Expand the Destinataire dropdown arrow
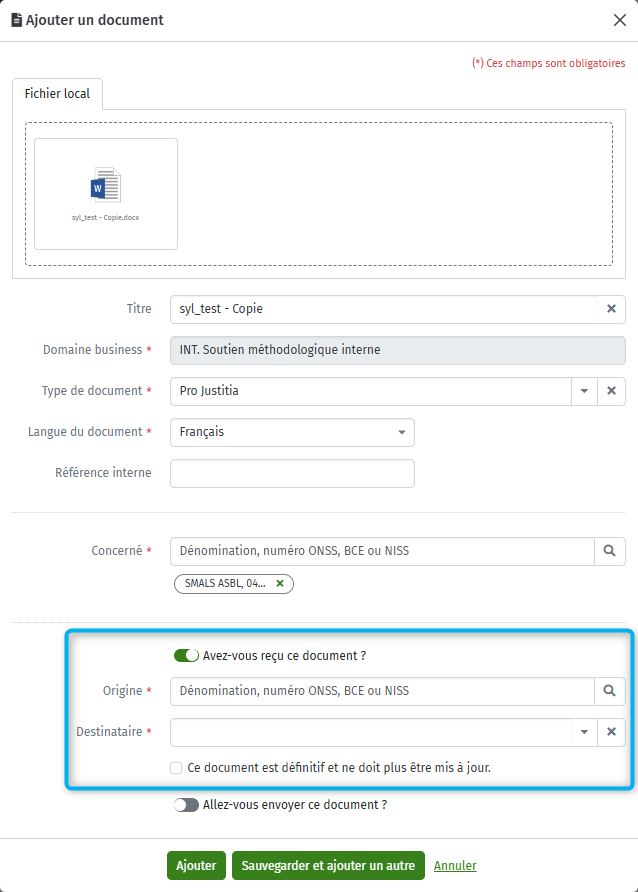Image resolution: width=638 pixels, height=892 pixels. coord(584,732)
